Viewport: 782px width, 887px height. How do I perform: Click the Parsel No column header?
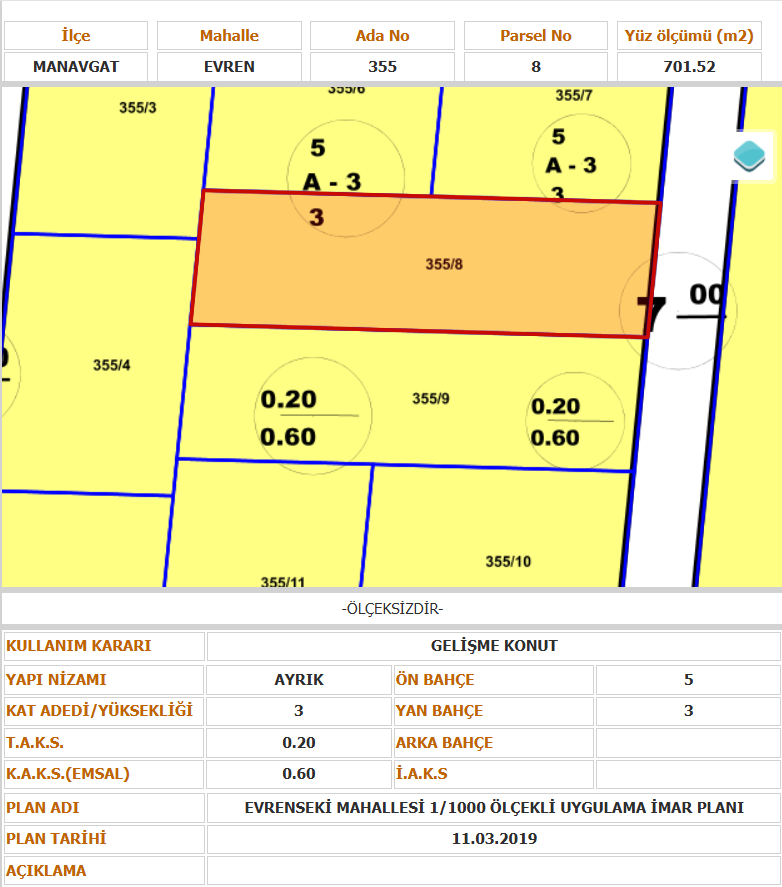point(536,36)
